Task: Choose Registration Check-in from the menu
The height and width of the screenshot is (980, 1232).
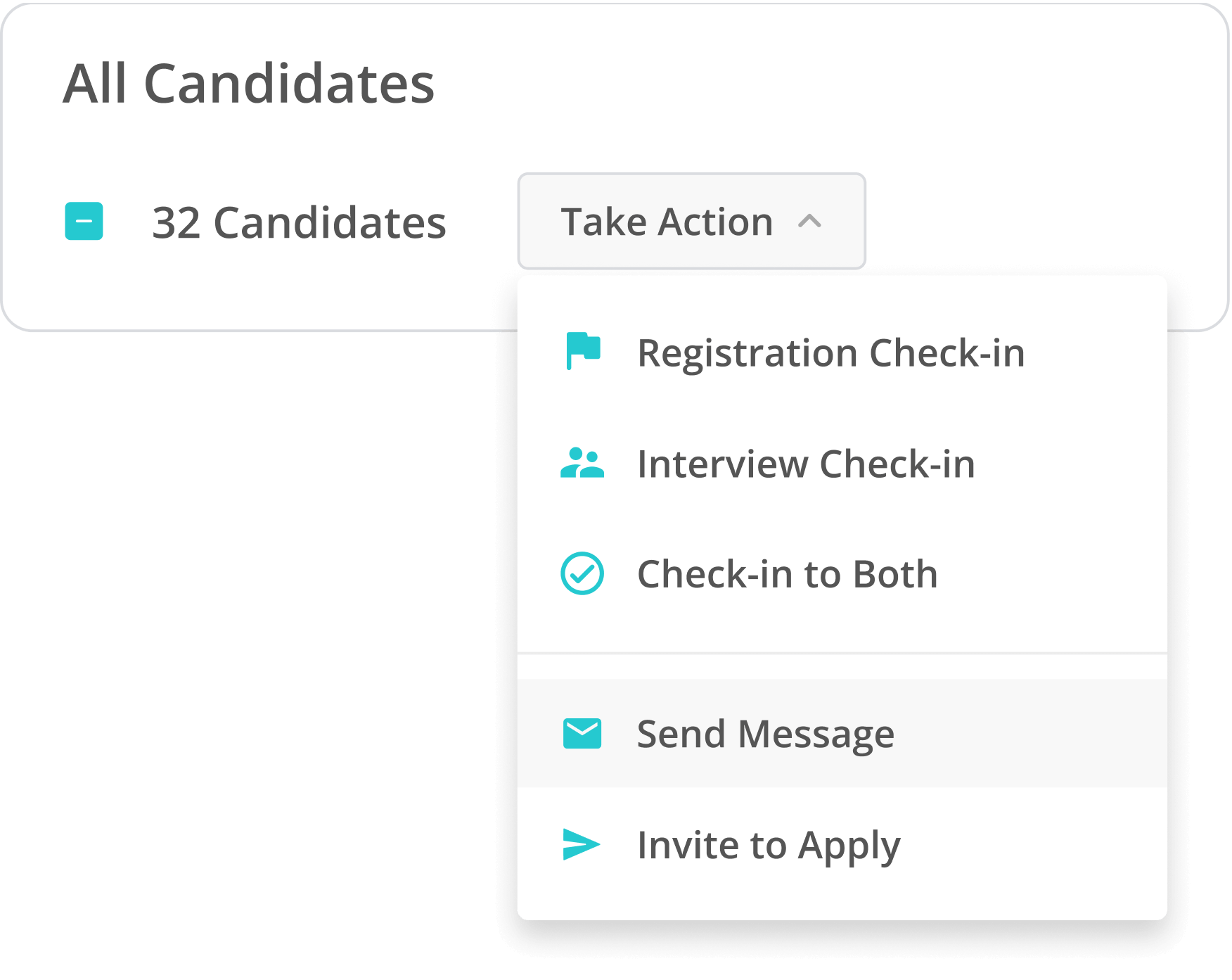Action: tap(830, 352)
